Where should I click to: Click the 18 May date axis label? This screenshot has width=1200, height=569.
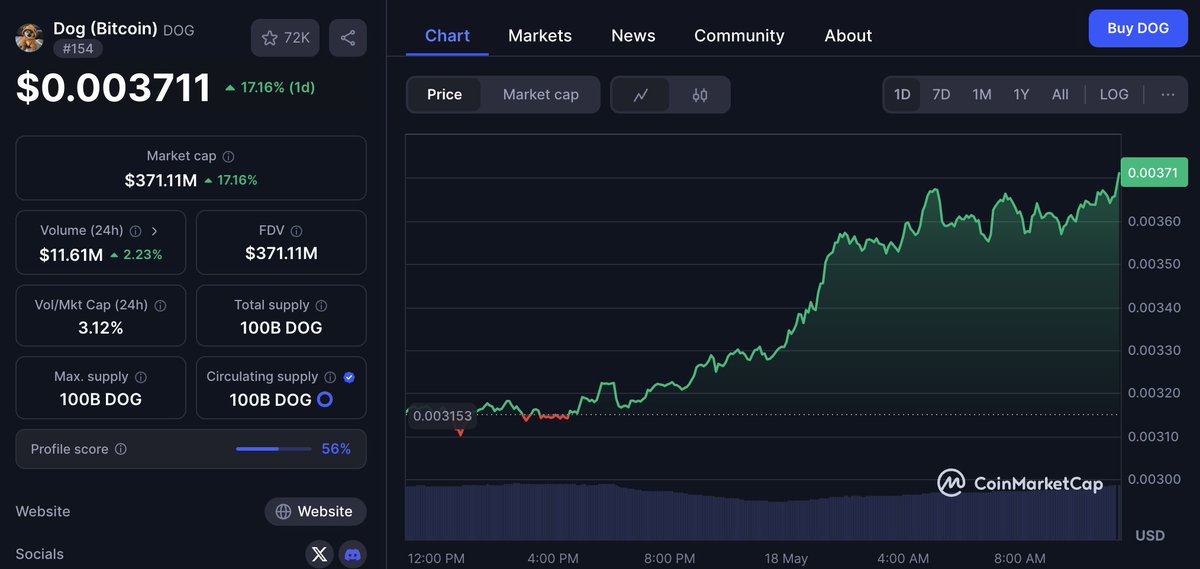(x=786, y=558)
